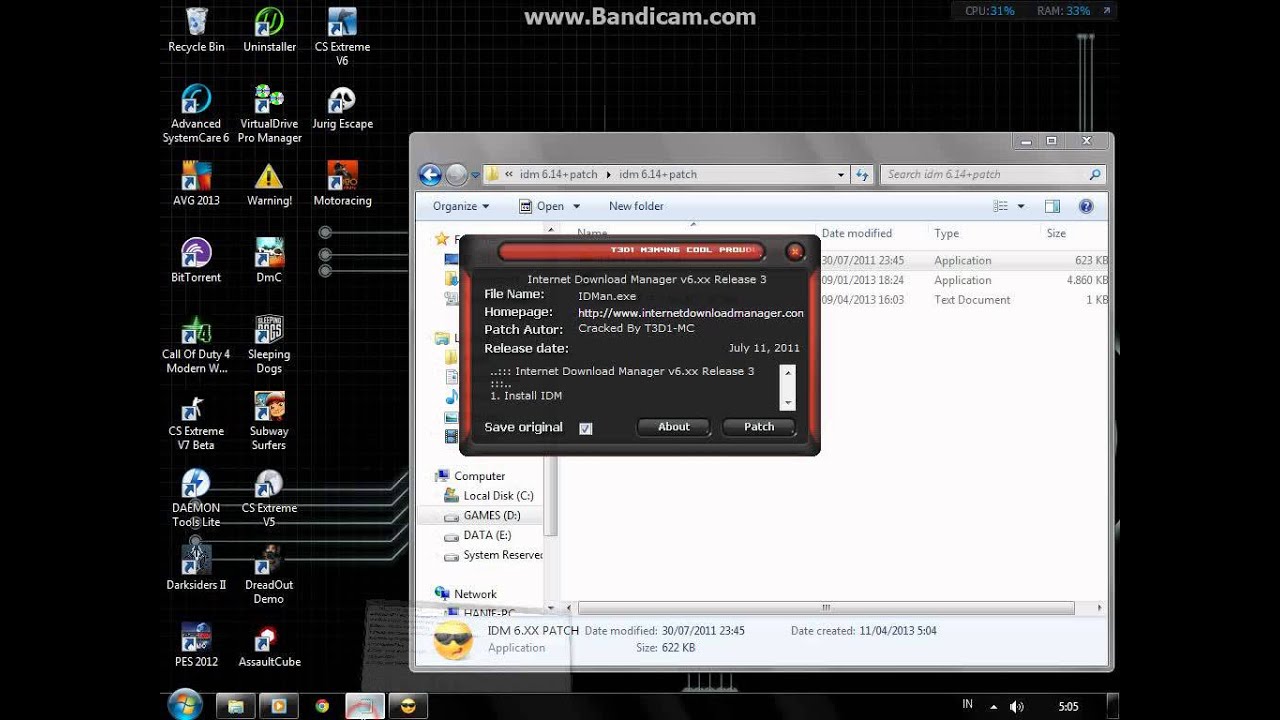The width and height of the screenshot is (1280, 720).
Task: Expand the arrow next to Open
Action: pyautogui.click(x=576, y=206)
